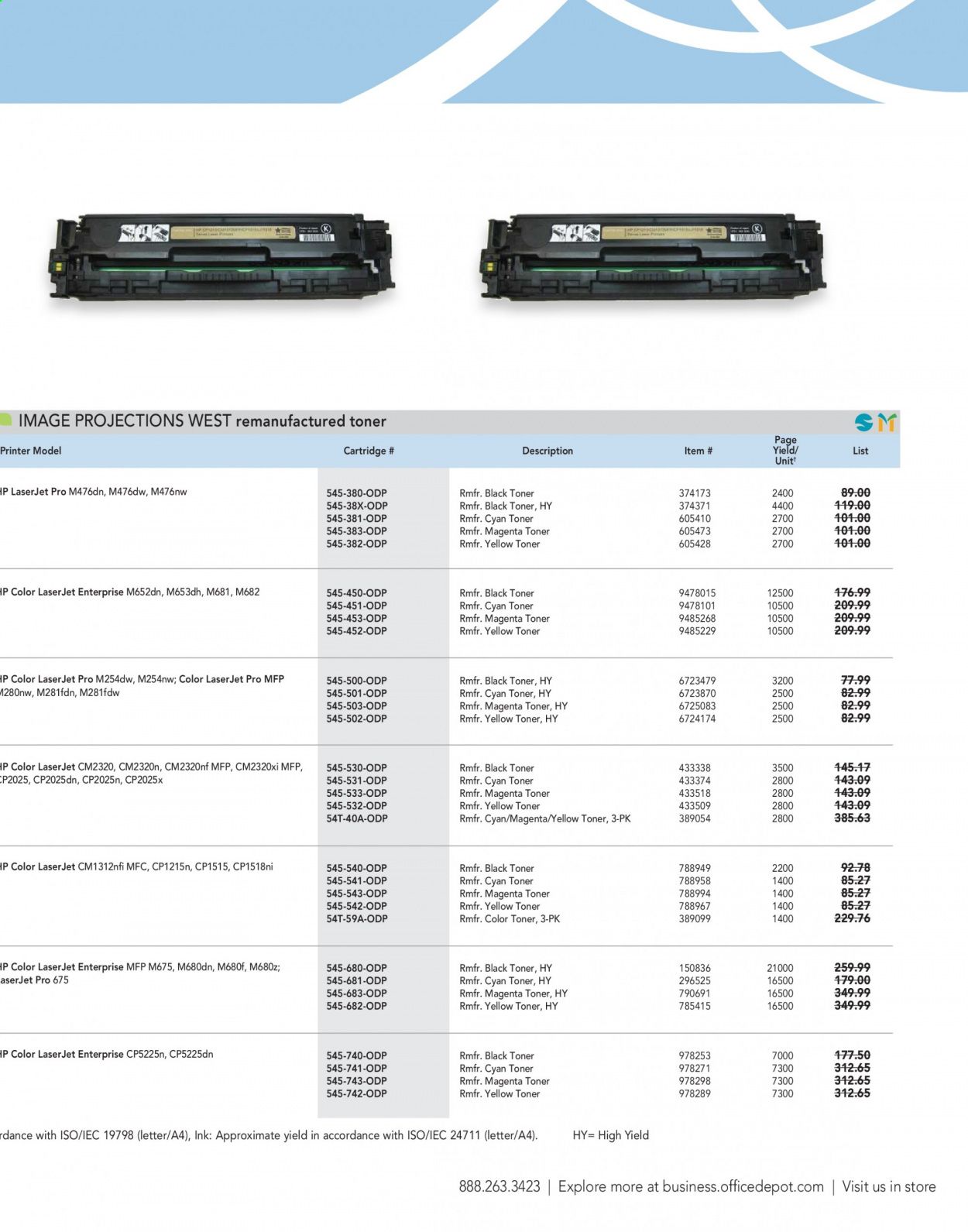Viewport: 968px width, 1232px height.
Task: Click the IMAGE PROJECTIONS WEST section title
Action: point(202,421)
